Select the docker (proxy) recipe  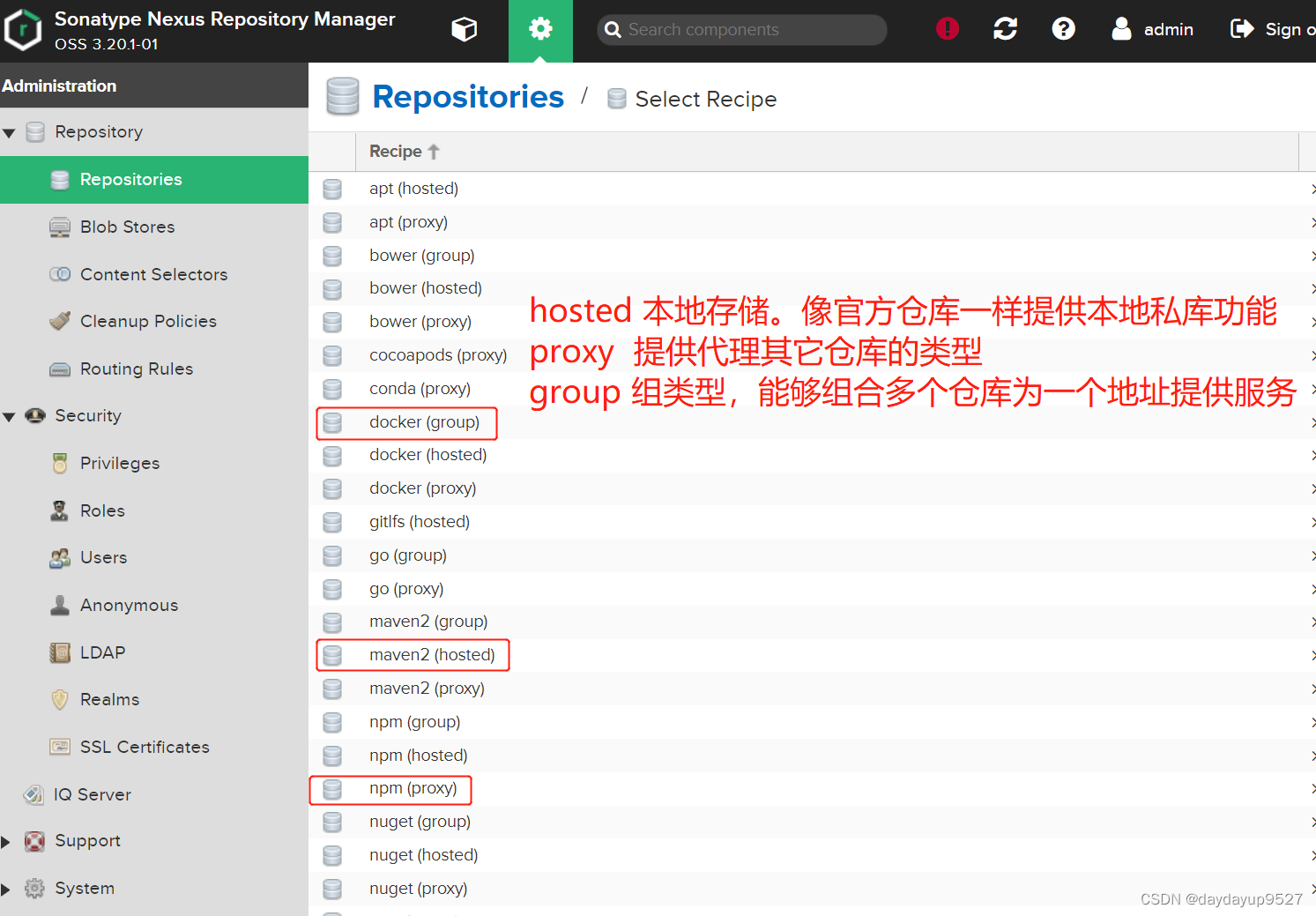(812, 488)
